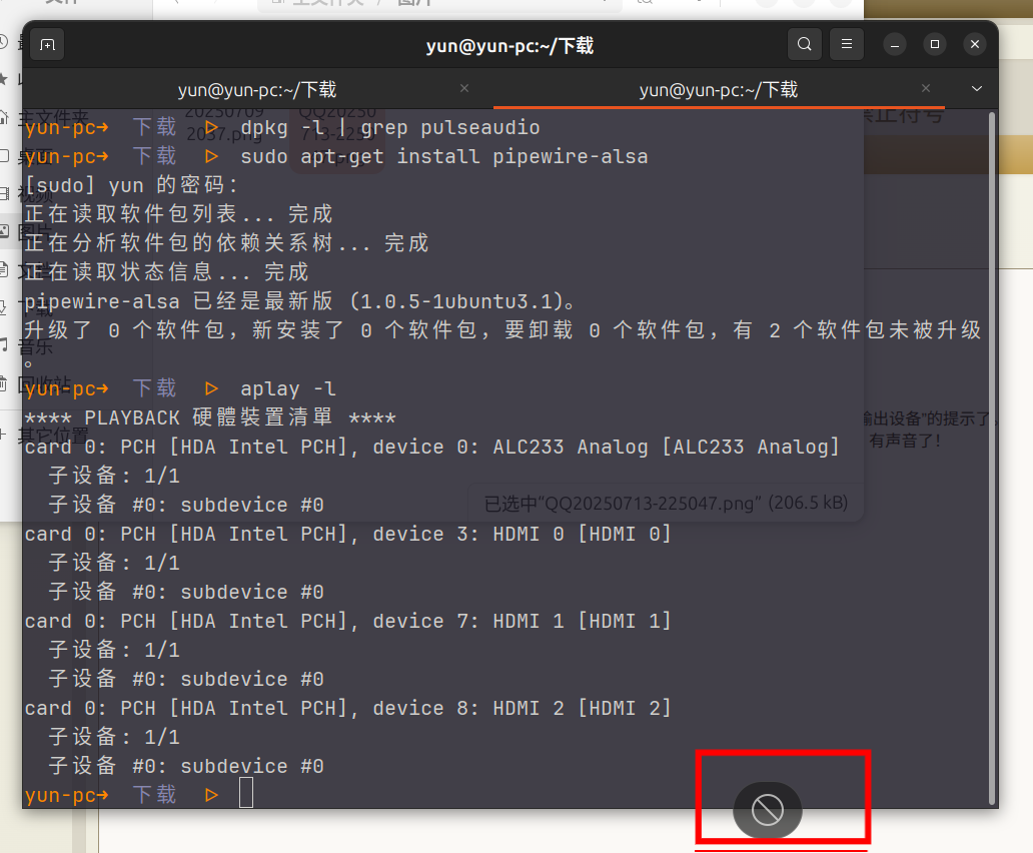Click 'dpkg -l | grep pulseaudio' command
Viewport: 1033px width, 853px height.
[x=390, y=127]
